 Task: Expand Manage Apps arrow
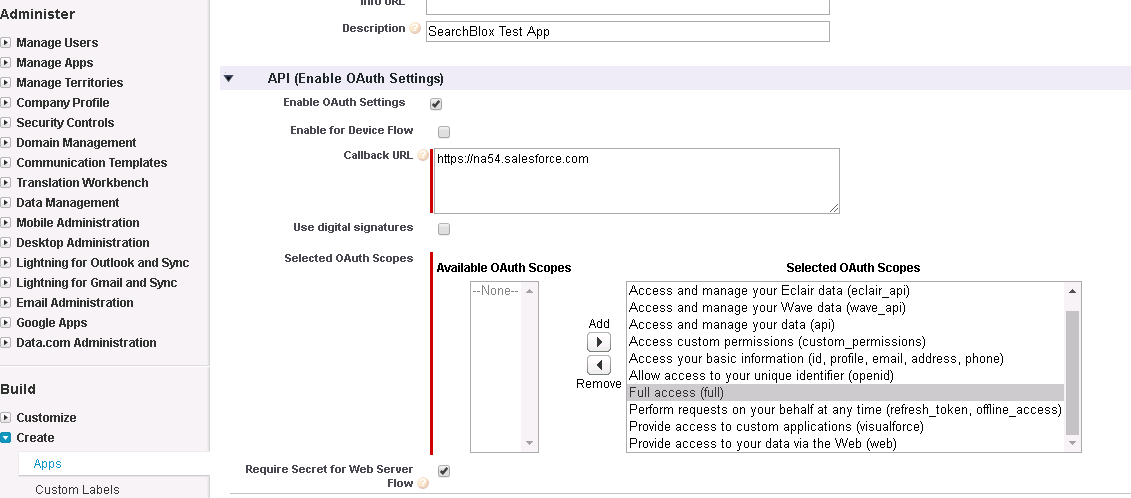(x=6, y=63)
